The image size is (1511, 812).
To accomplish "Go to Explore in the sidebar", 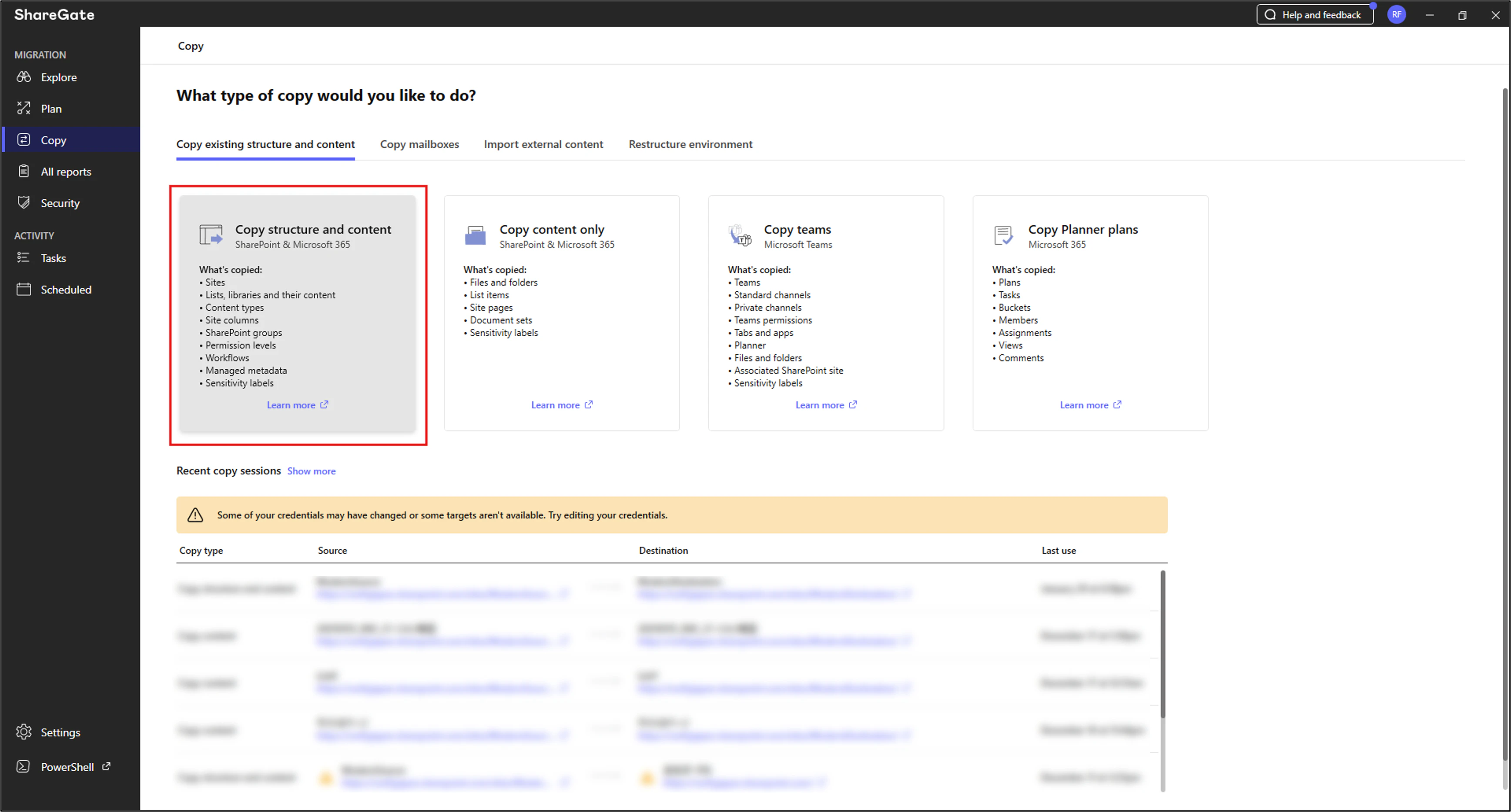I will (x=59, y=77).
